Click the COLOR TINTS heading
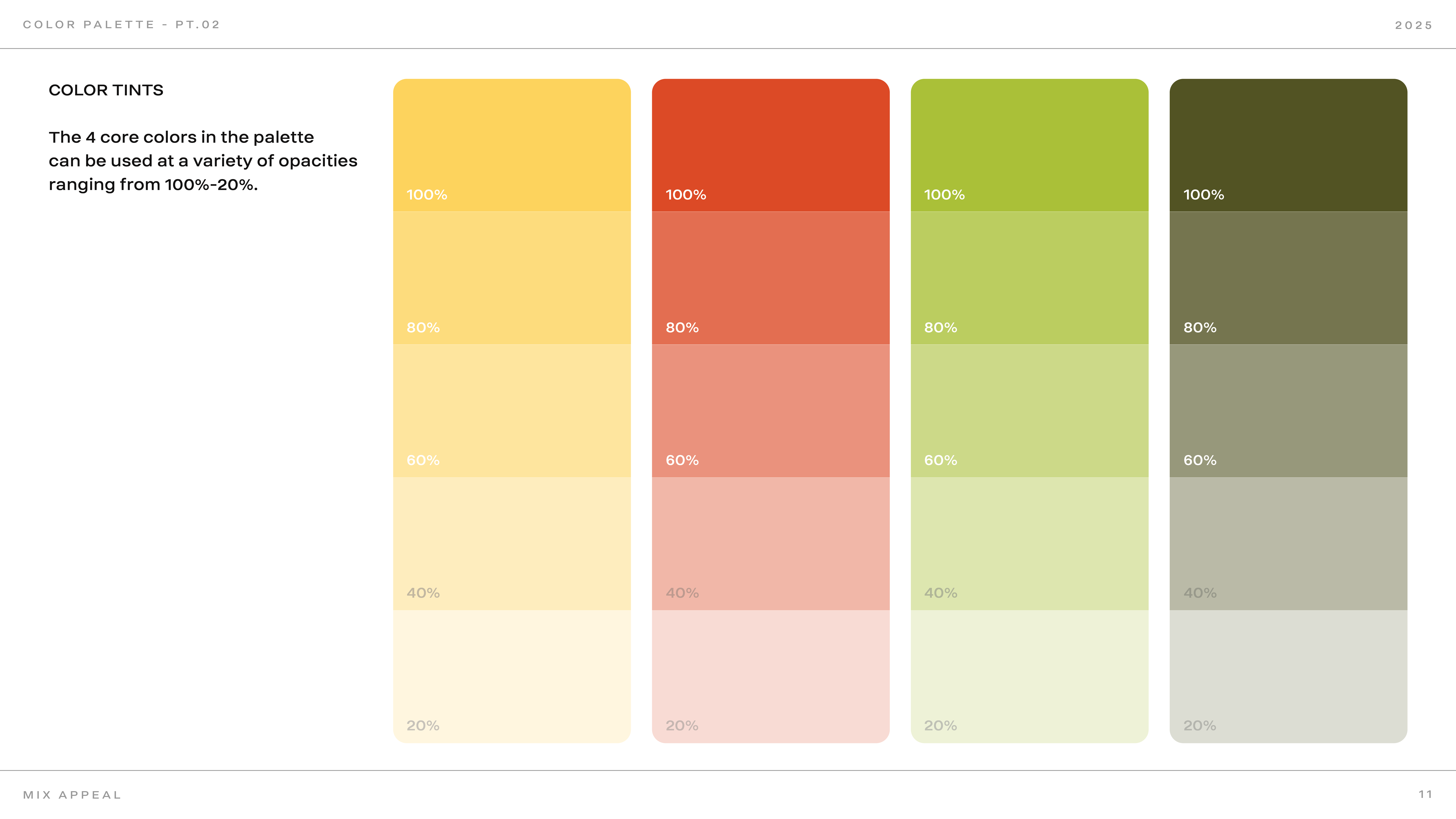1456x819 pixels. click(106, 90)
